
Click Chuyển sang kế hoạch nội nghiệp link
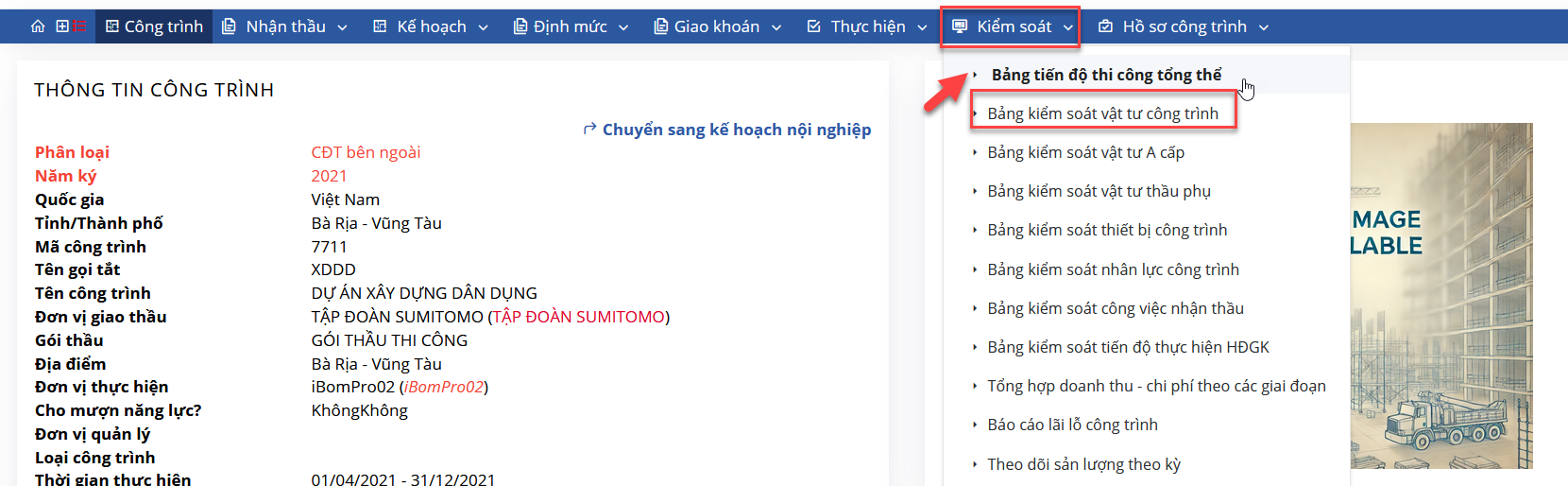coord(737,130)
